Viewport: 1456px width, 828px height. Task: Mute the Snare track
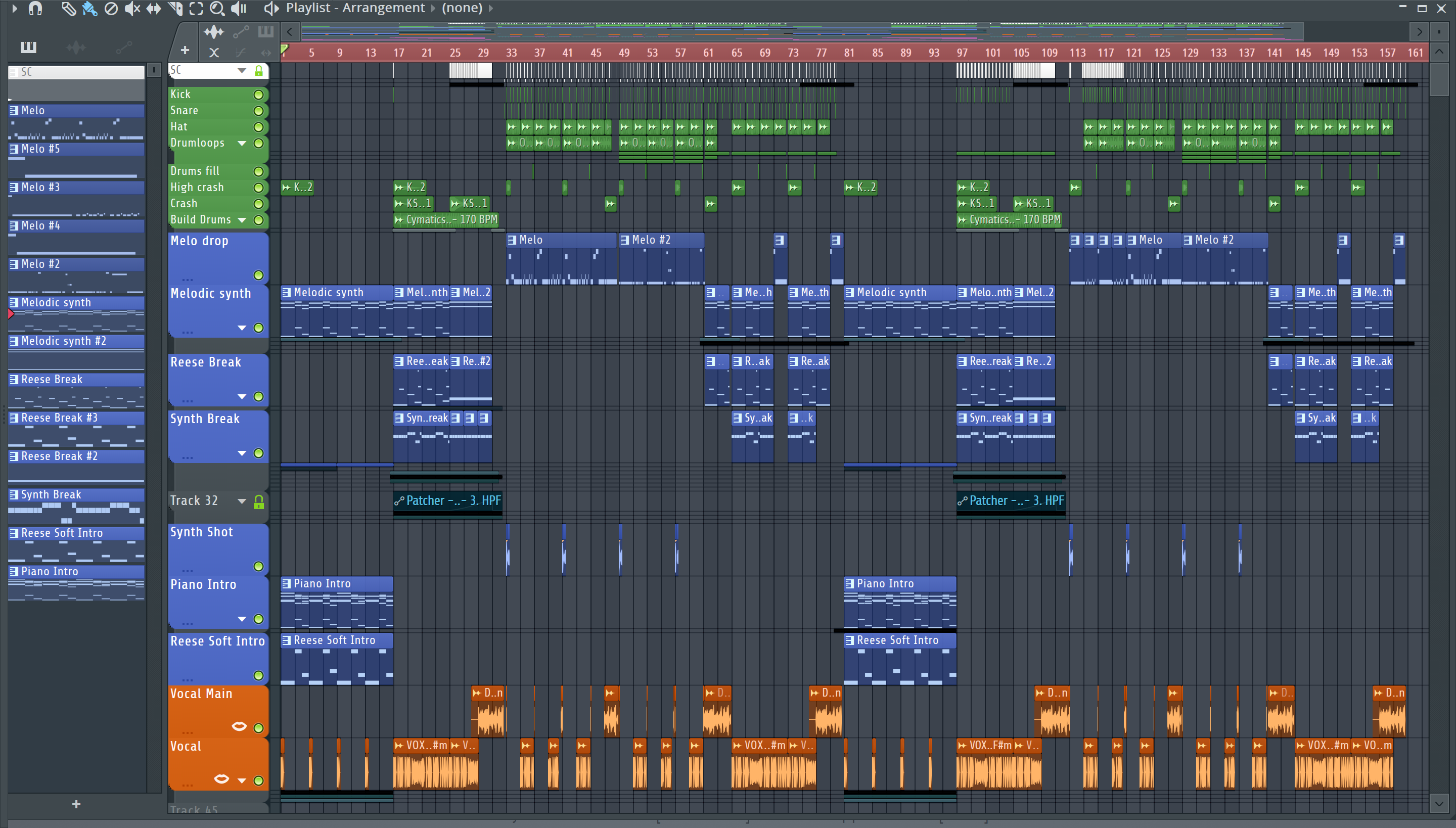(258, 110)
